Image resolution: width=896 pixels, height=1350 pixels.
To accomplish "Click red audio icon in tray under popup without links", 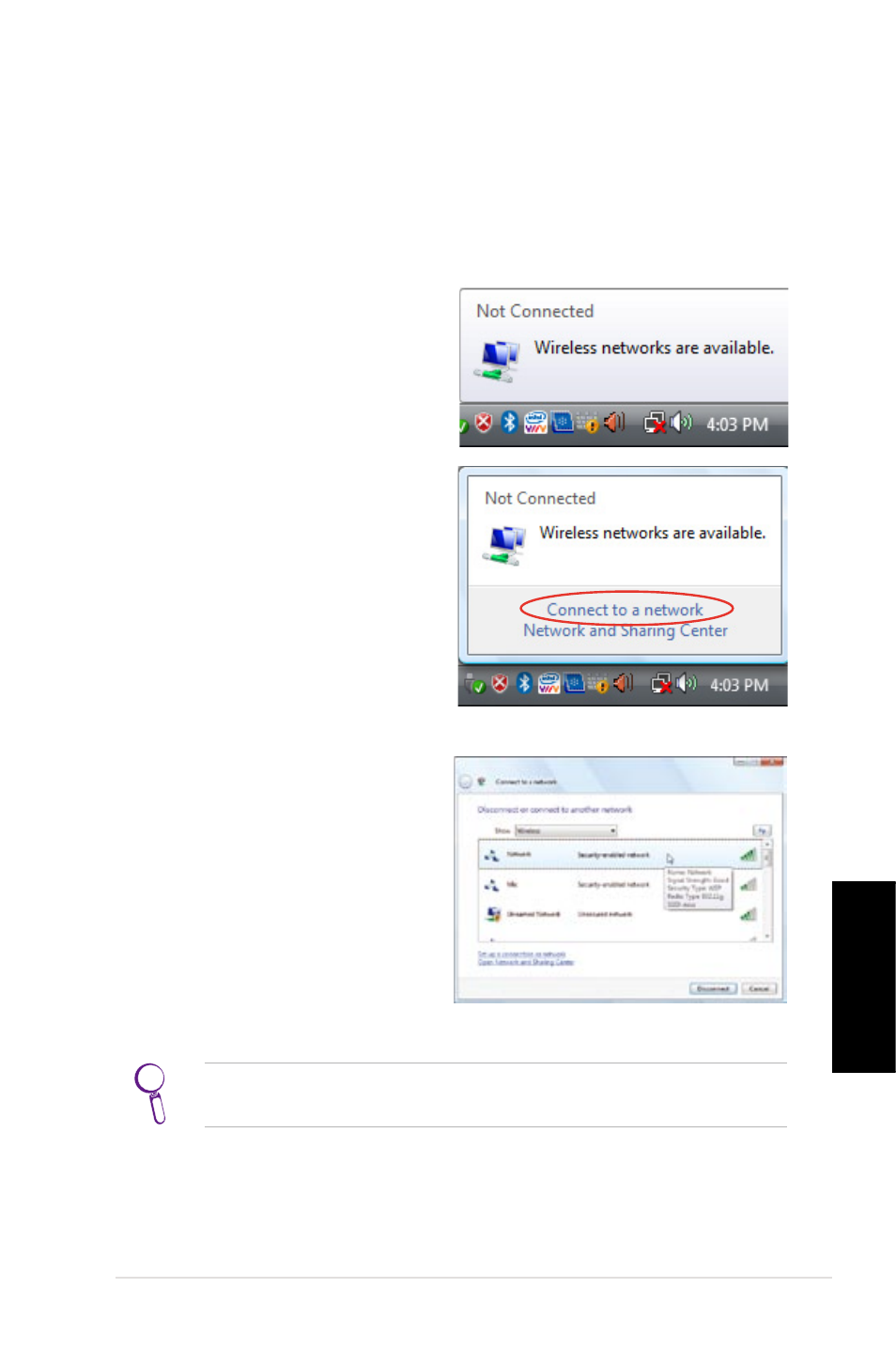I will (x=614, y=422).
